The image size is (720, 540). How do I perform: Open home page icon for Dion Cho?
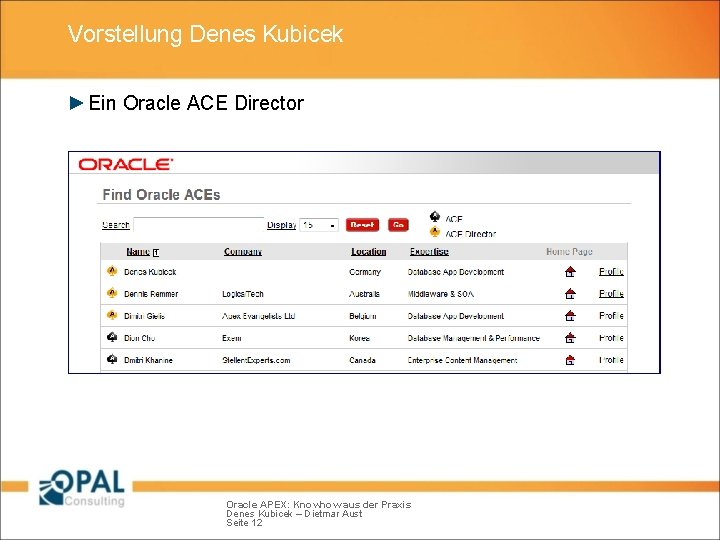[x=570, y=338]
